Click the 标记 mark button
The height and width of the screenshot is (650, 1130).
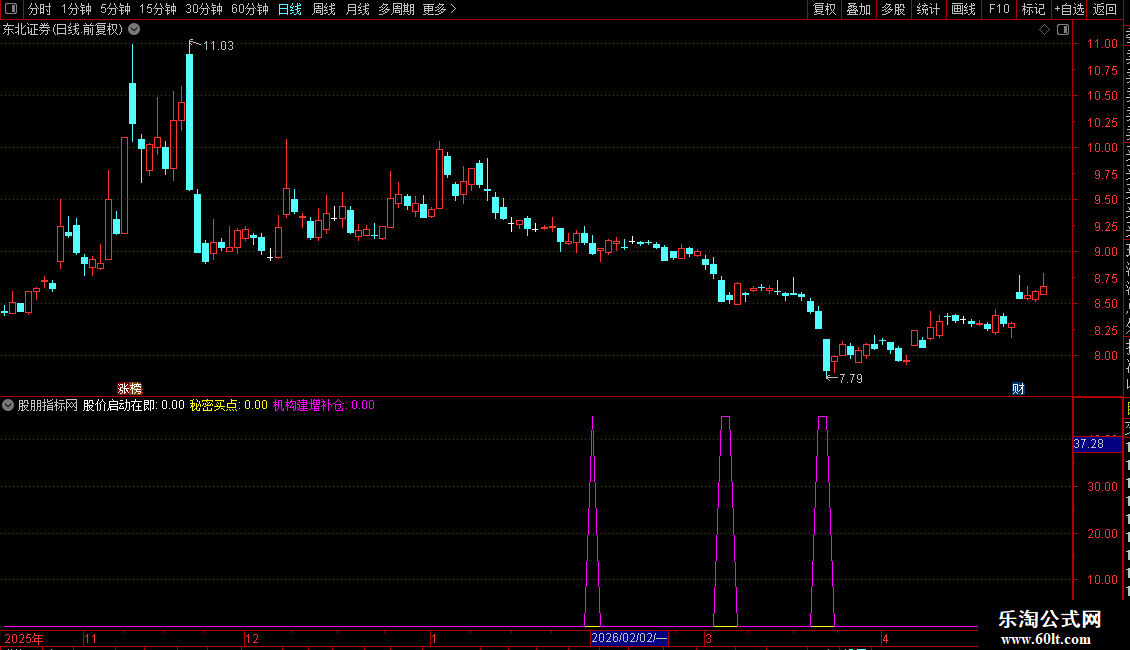click(1033, 9)
